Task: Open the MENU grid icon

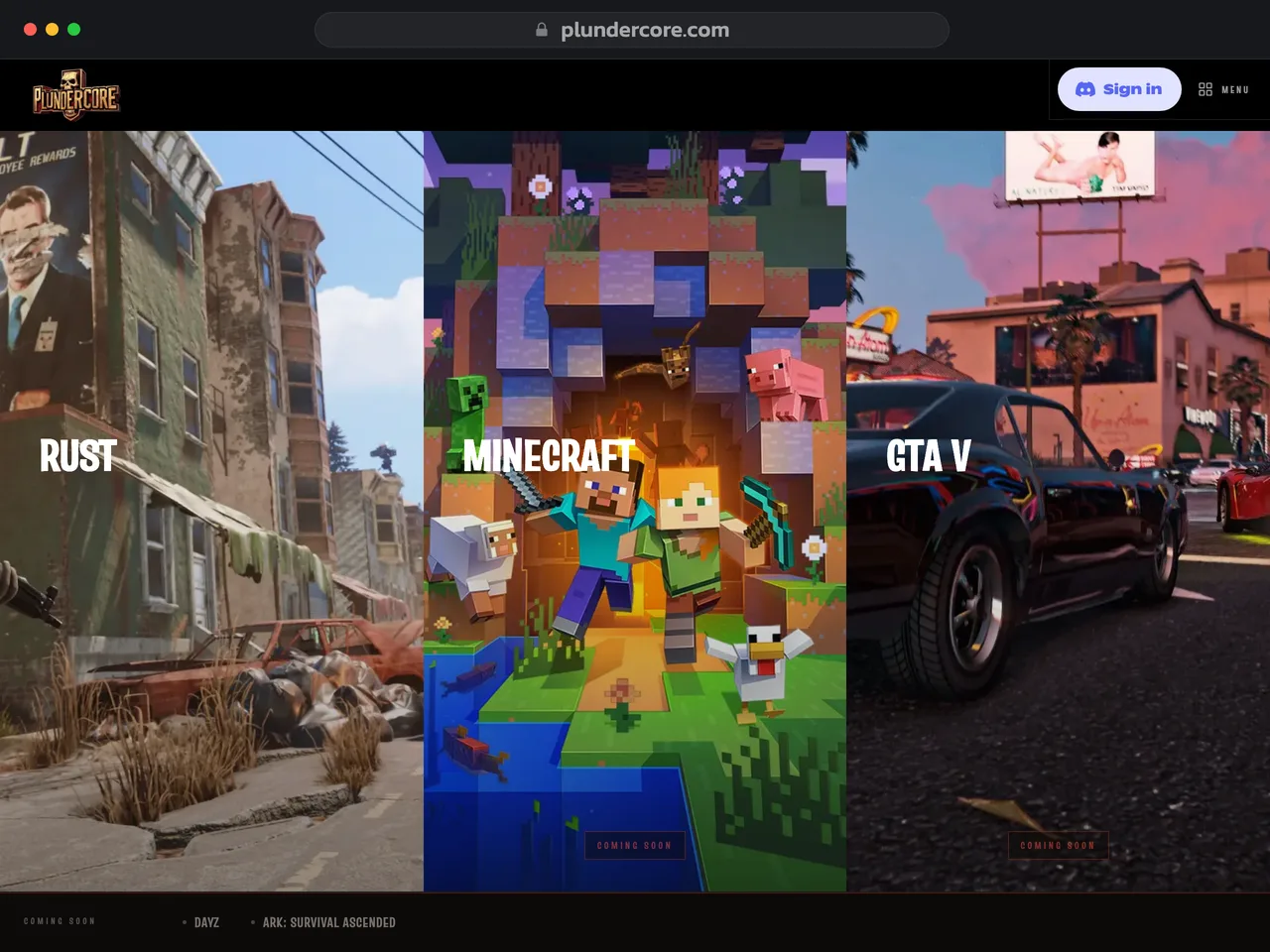Action: [x=1206, y=89]
